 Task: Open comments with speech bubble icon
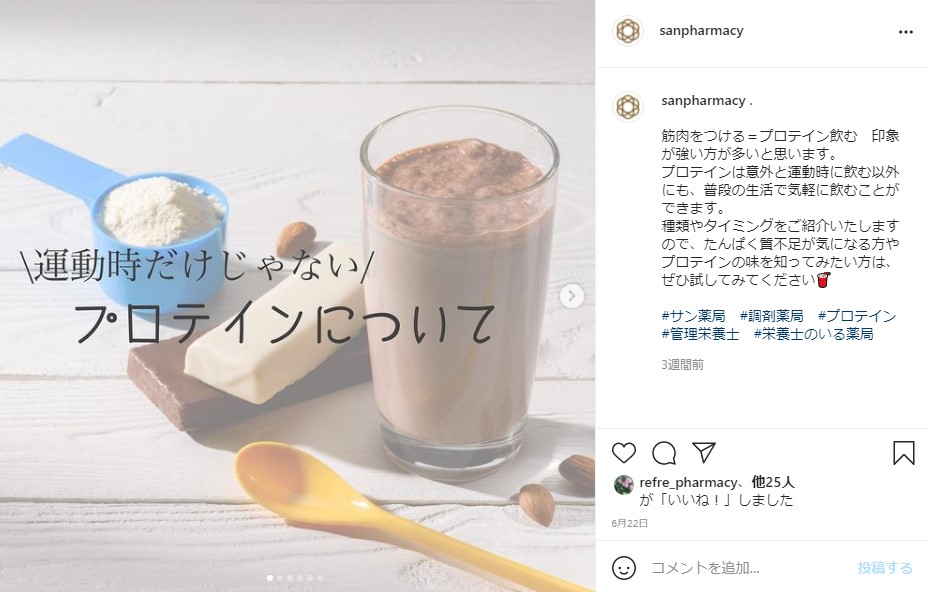tap(664, 453)
